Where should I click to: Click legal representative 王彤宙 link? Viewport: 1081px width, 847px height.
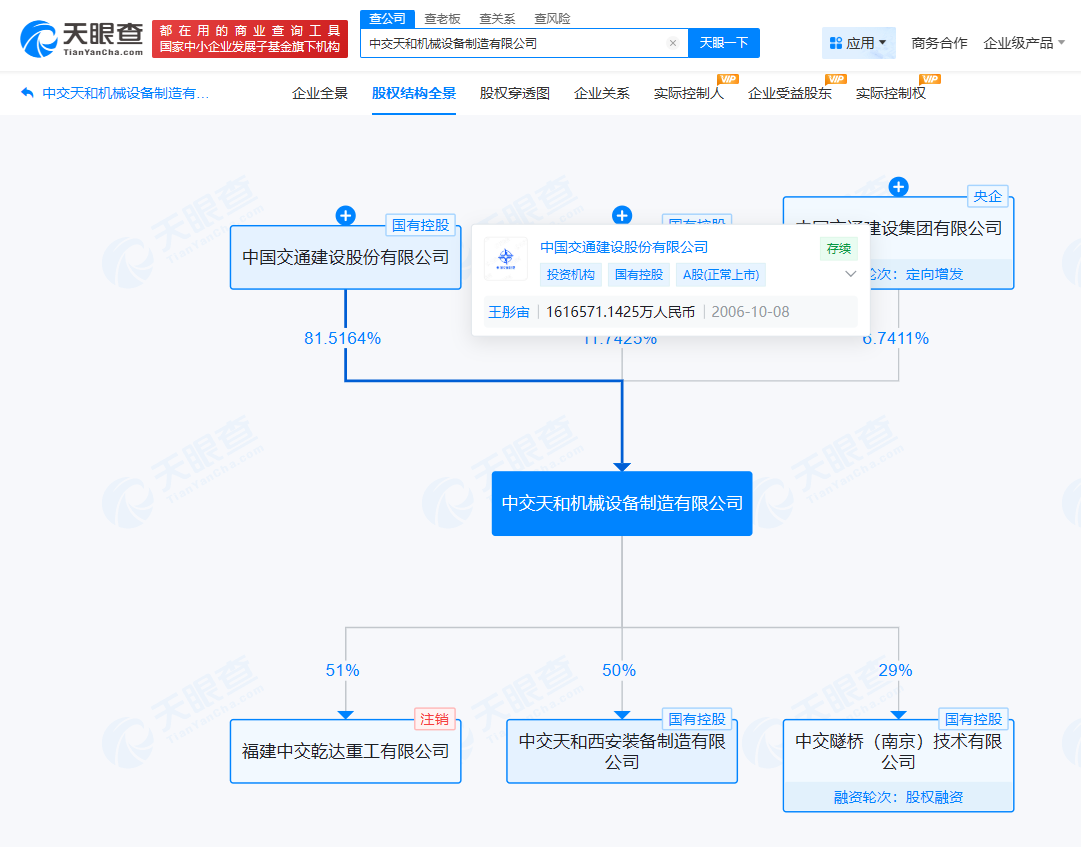(x=509, y=312)
